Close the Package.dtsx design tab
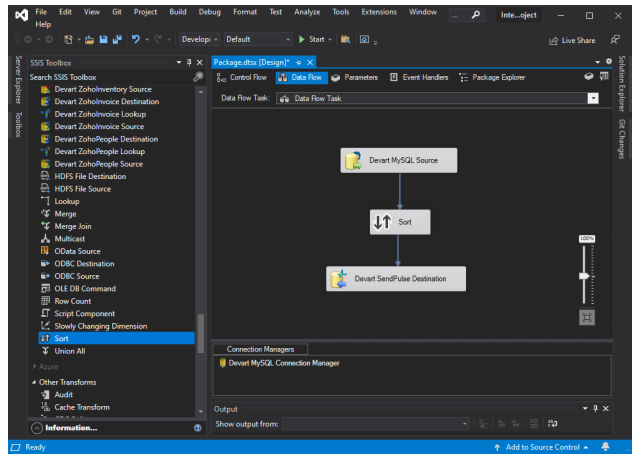640x462 pixels. point(310,62)
